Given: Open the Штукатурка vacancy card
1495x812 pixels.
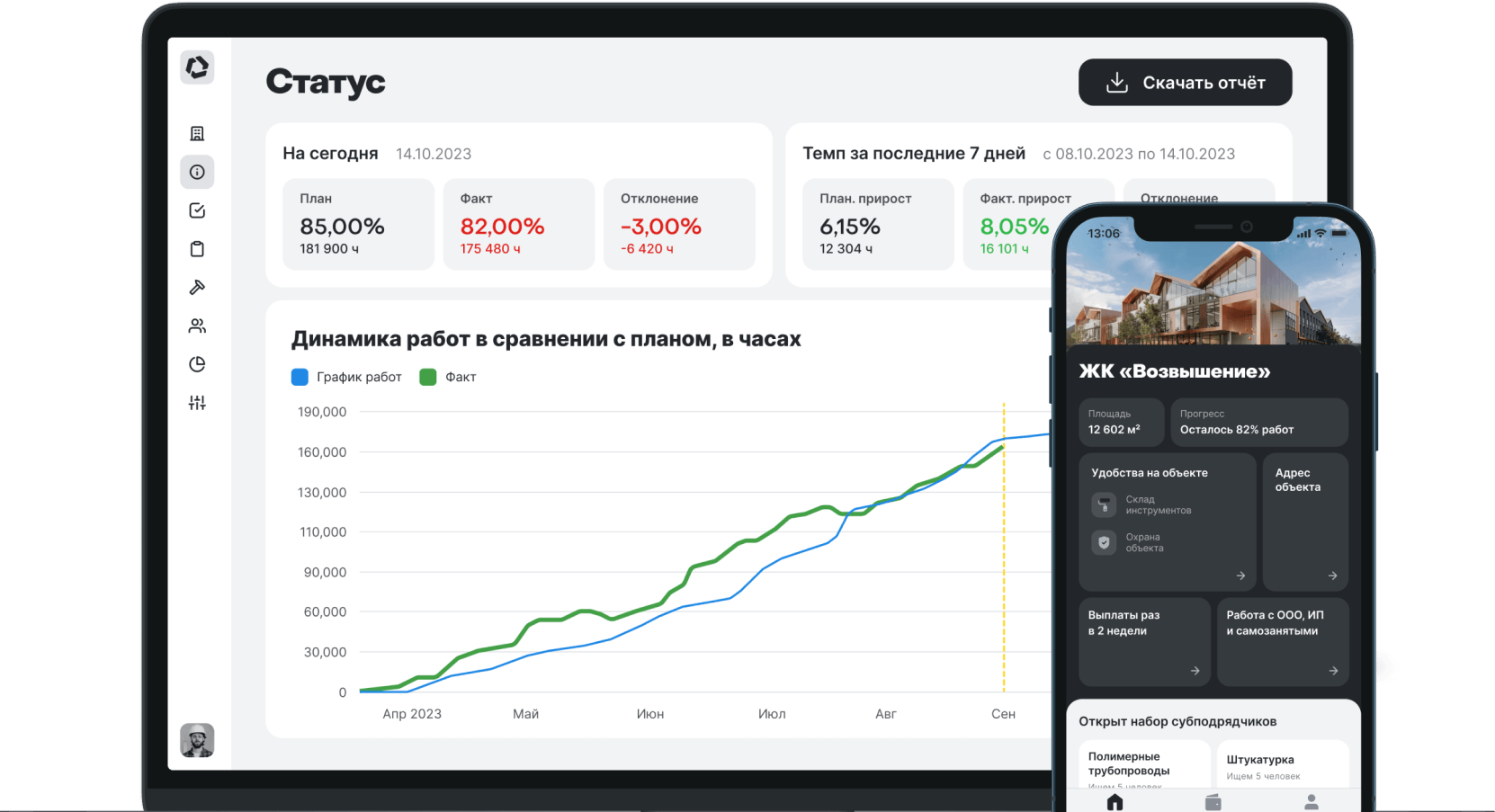Looking at the screenshot, I should [x=1283, y=764].
